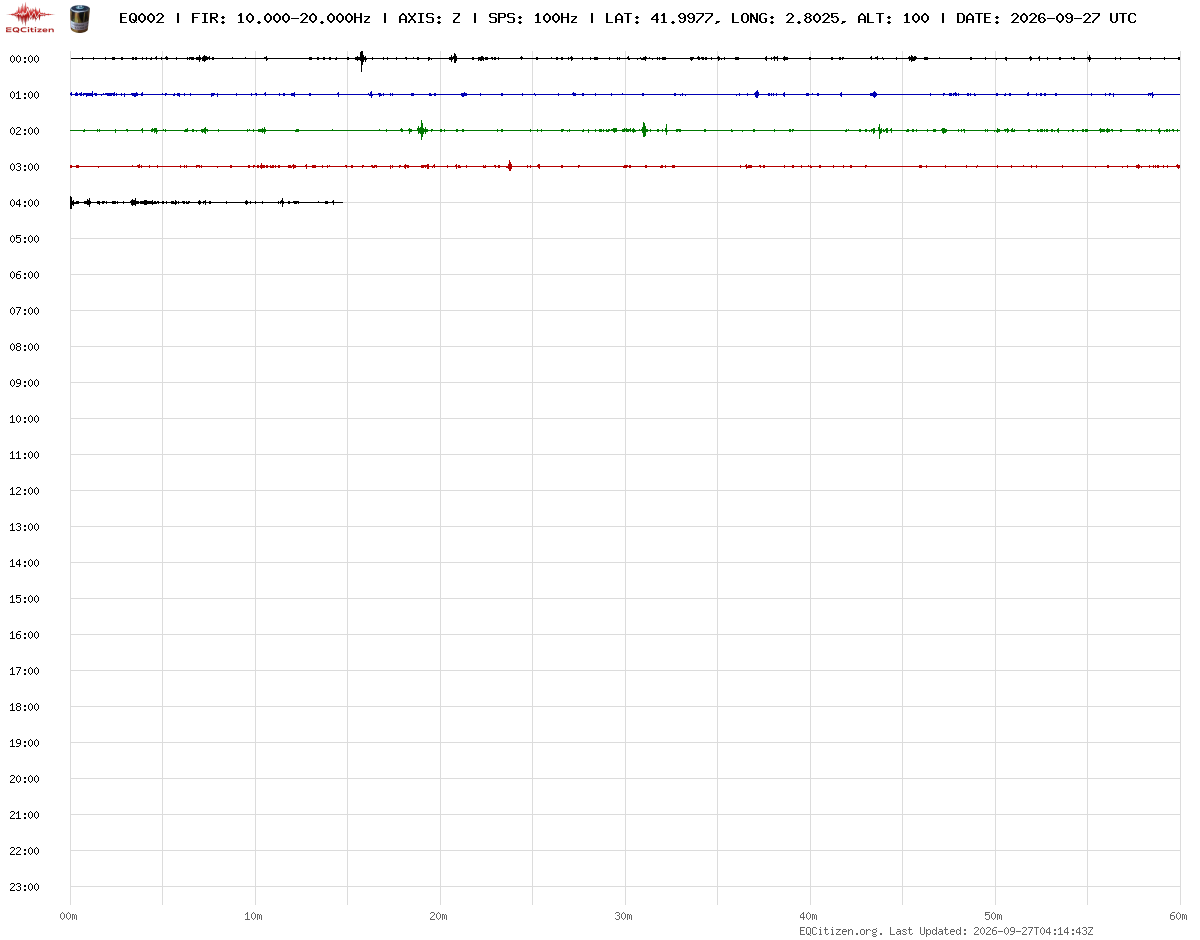Select the 23:00 hour label
The width and height of the screenshot is (1200, 940).
click(x=24, y=887)
